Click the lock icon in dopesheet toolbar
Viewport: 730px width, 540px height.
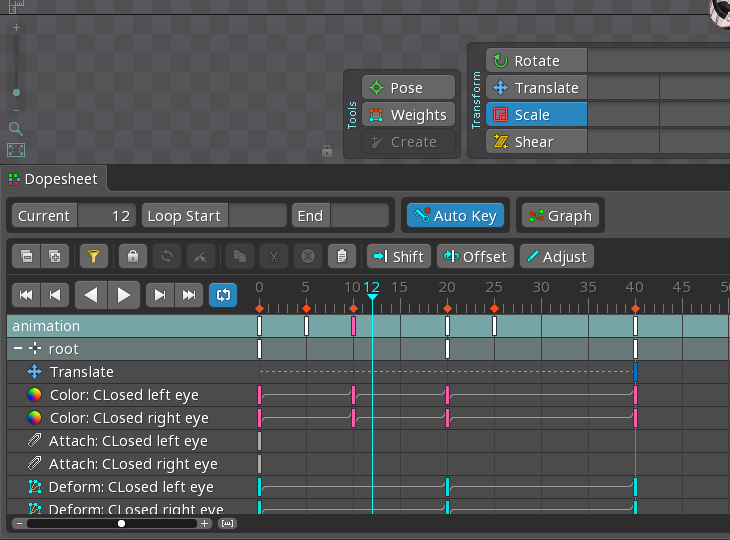[x=133, y=256]
